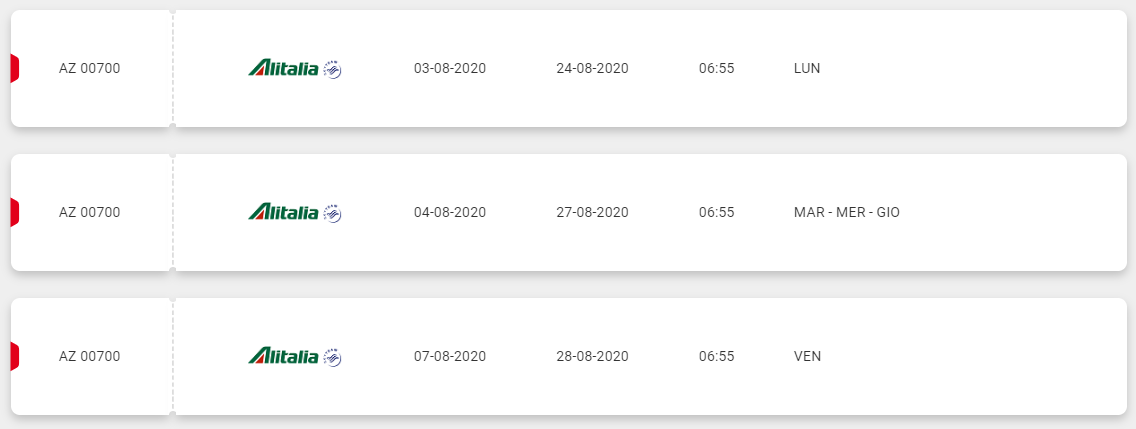Click the end date 24-08-2020
Screen dimensions: 1136x429
tap(593, 69)
